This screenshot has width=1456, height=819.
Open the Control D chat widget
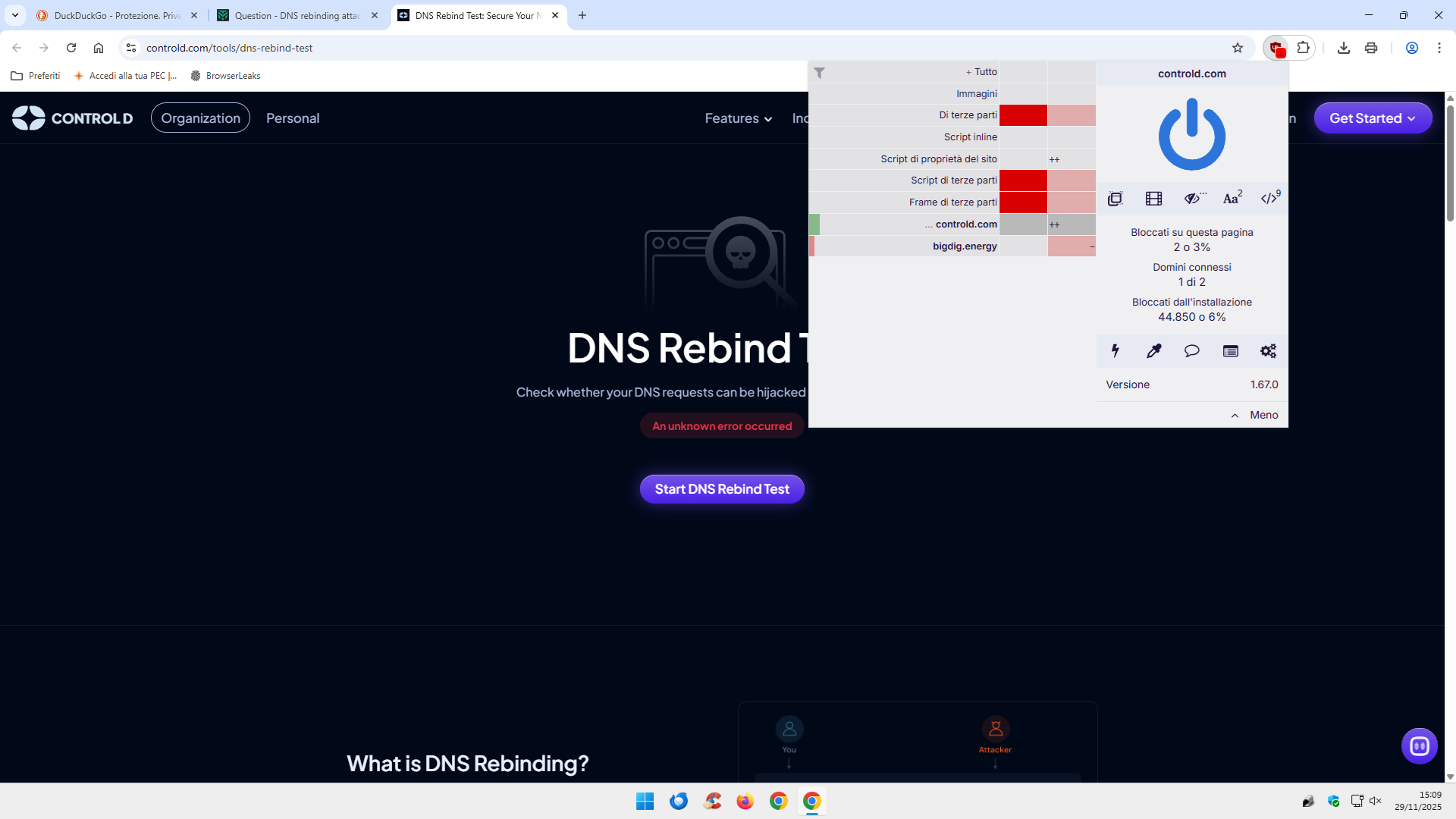pyautogui.click(x=1419, y=746)
